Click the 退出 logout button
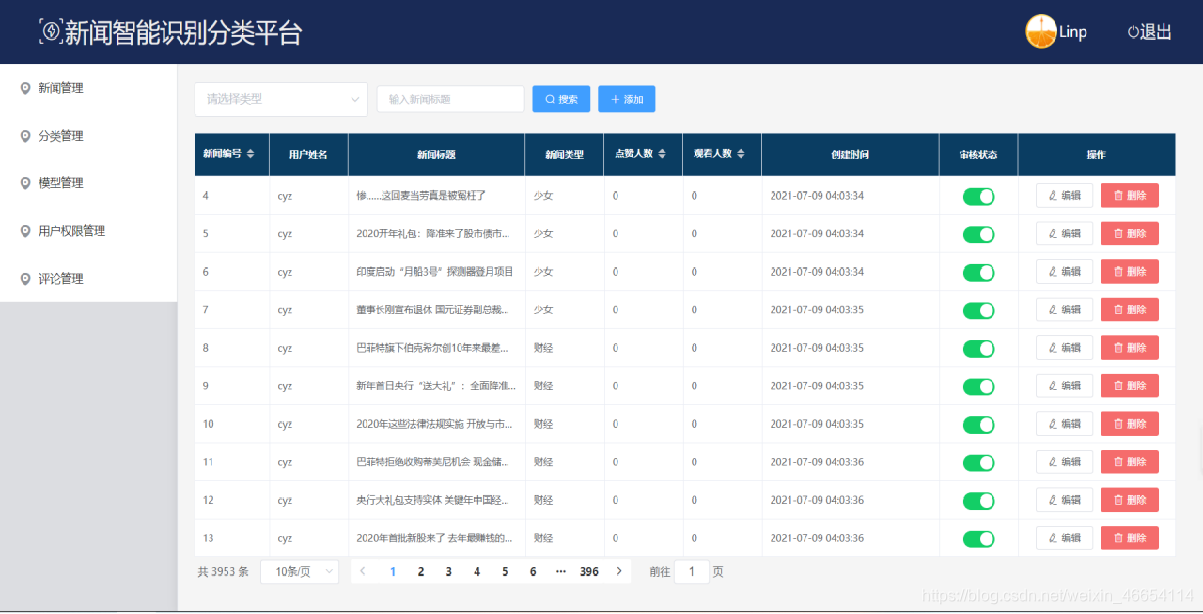The width and height of the screenshot is (1203, 614). 1150,32
